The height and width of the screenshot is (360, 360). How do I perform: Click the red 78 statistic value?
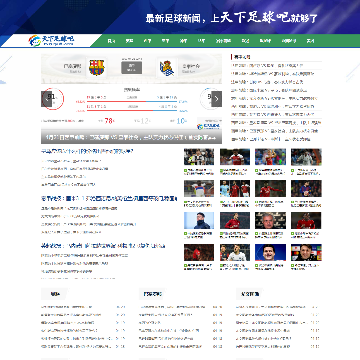(x=109, y=121)
